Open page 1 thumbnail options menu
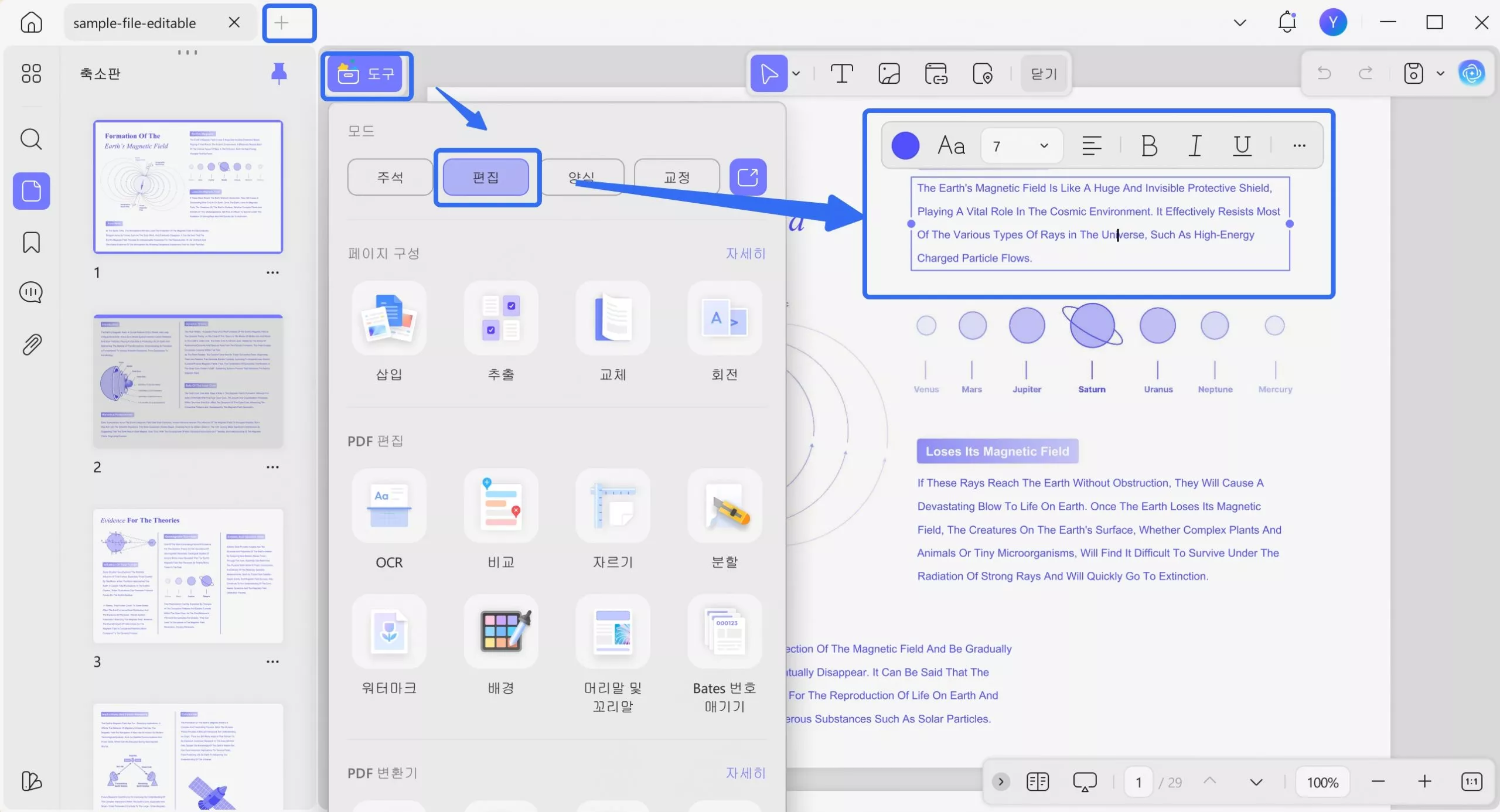Viewport: 1500px width, 812px height. point(272,272)
